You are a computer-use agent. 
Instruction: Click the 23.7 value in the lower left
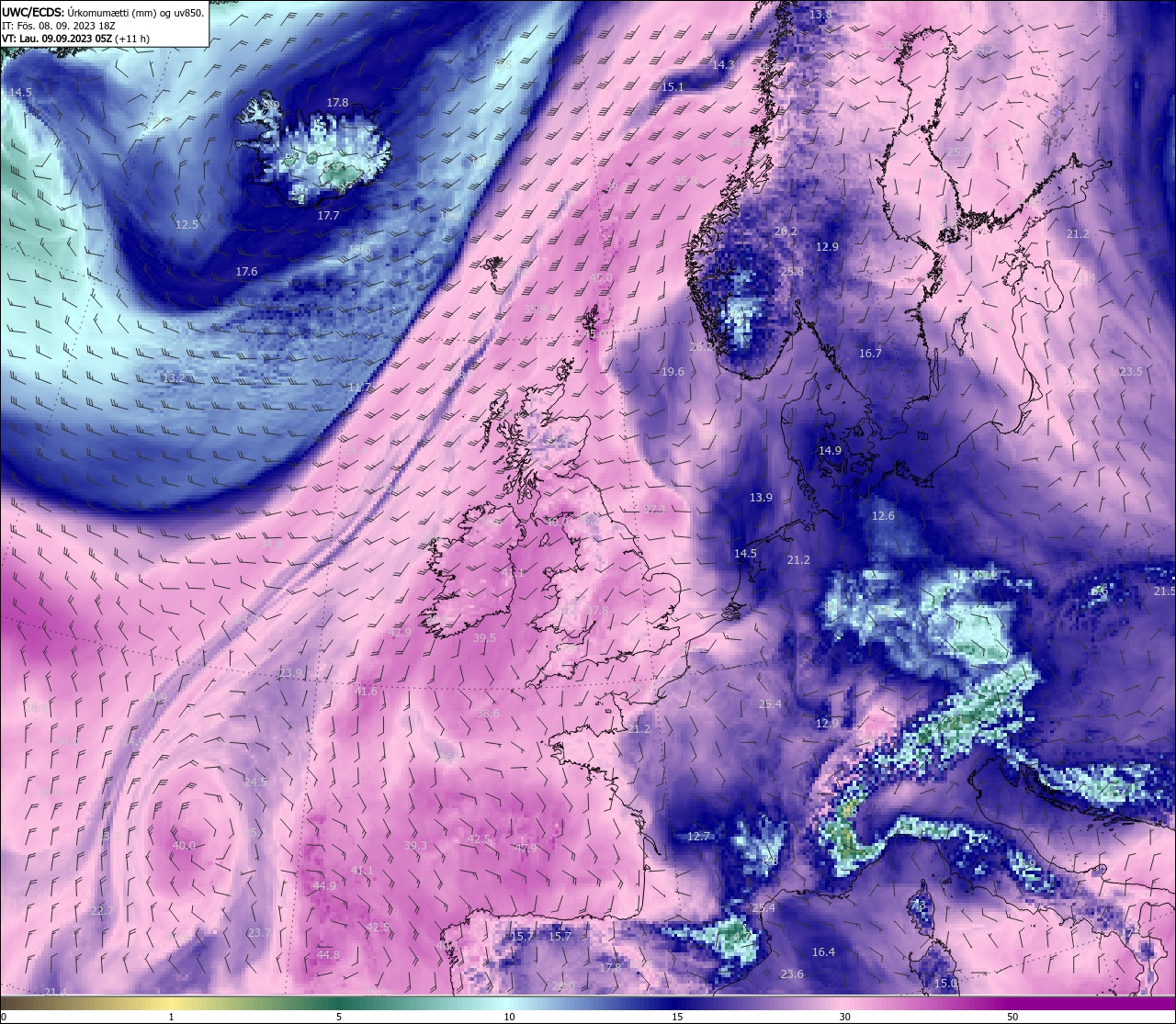(x=259, y=933)
